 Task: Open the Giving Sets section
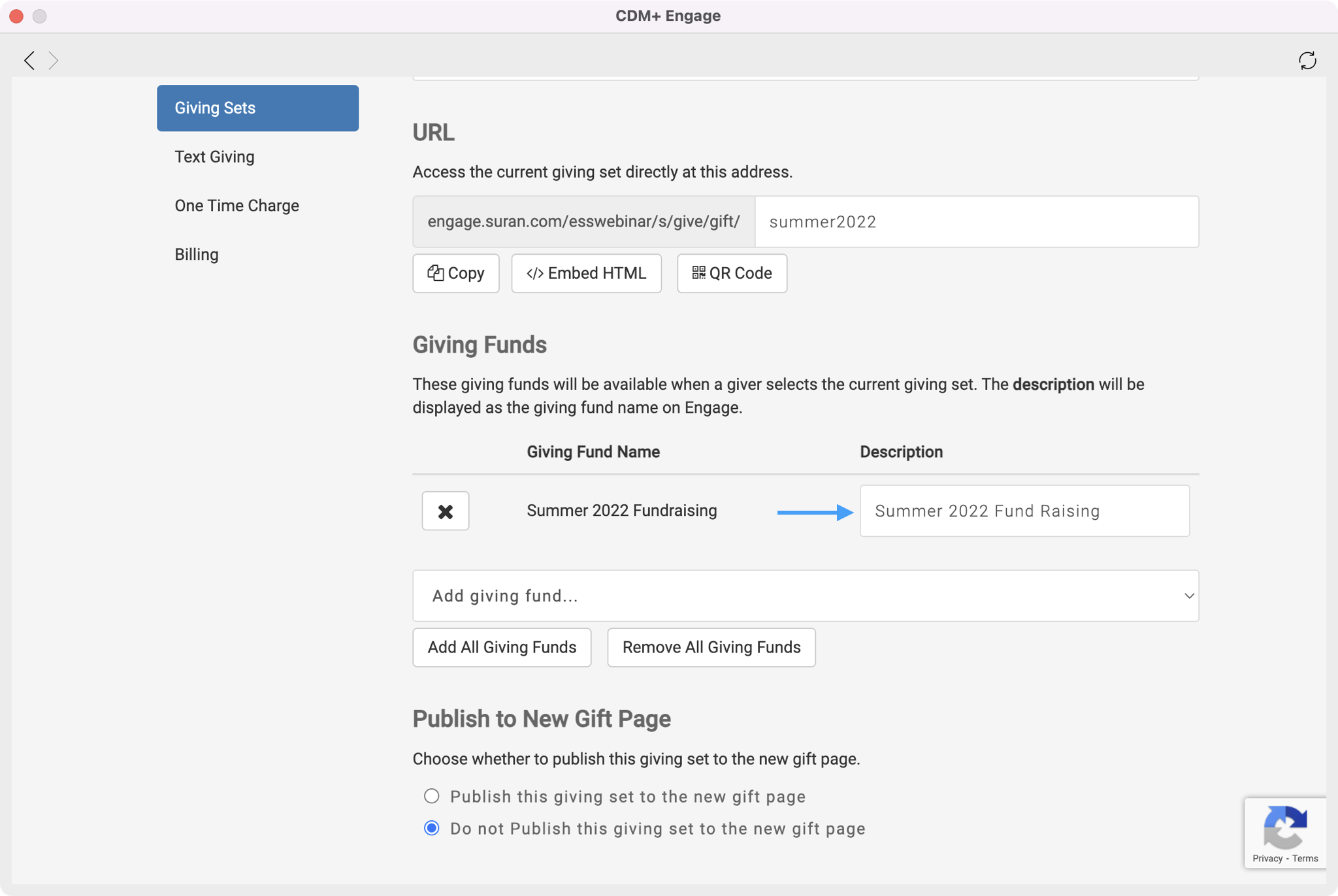[x=257, y=108]
